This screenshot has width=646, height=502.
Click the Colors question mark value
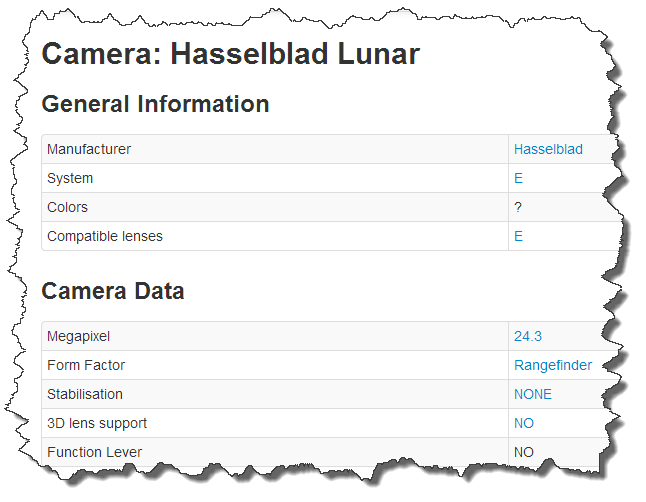click(x=518, y=207)
